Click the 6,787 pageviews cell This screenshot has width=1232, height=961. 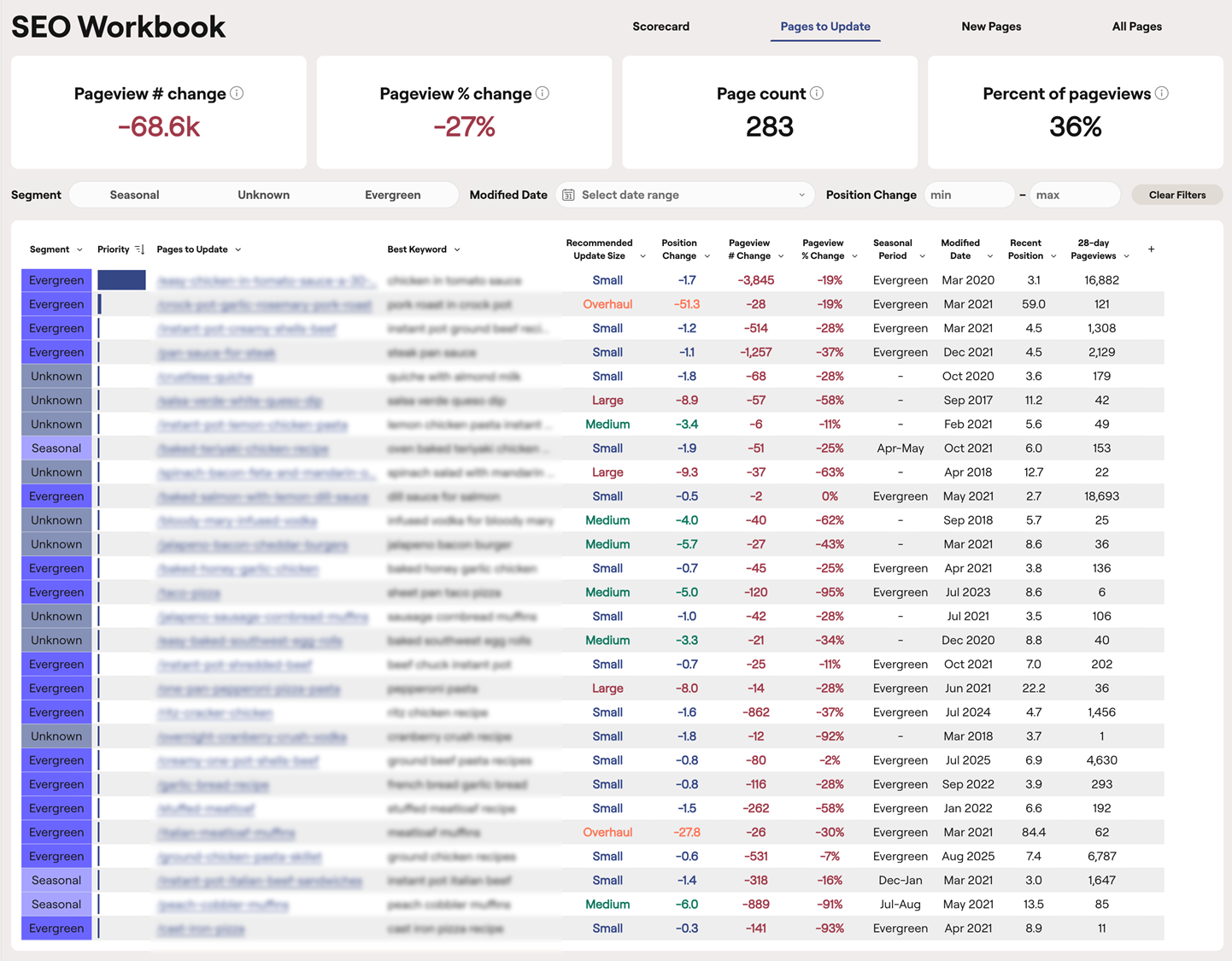[1102, 856]
